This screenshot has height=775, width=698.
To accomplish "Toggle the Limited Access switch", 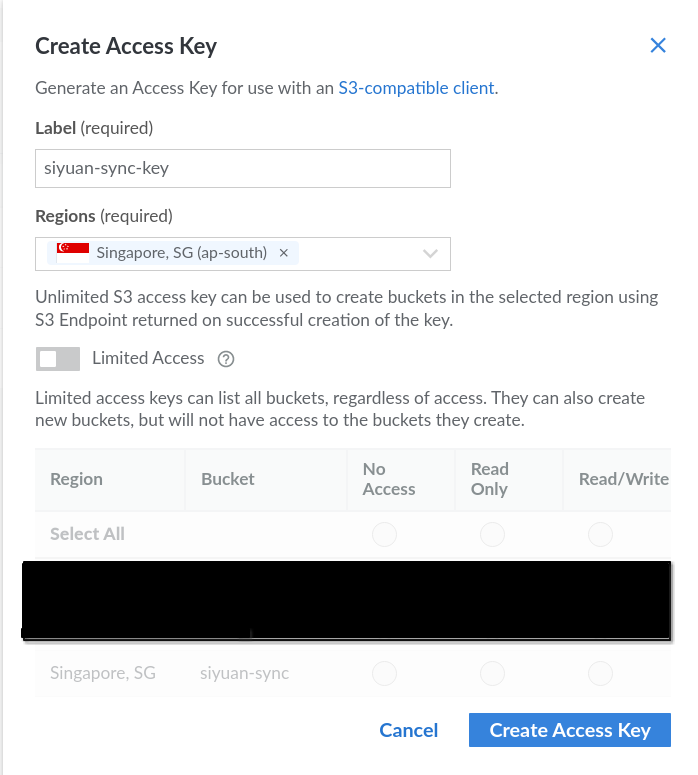I will pos(57,359).
